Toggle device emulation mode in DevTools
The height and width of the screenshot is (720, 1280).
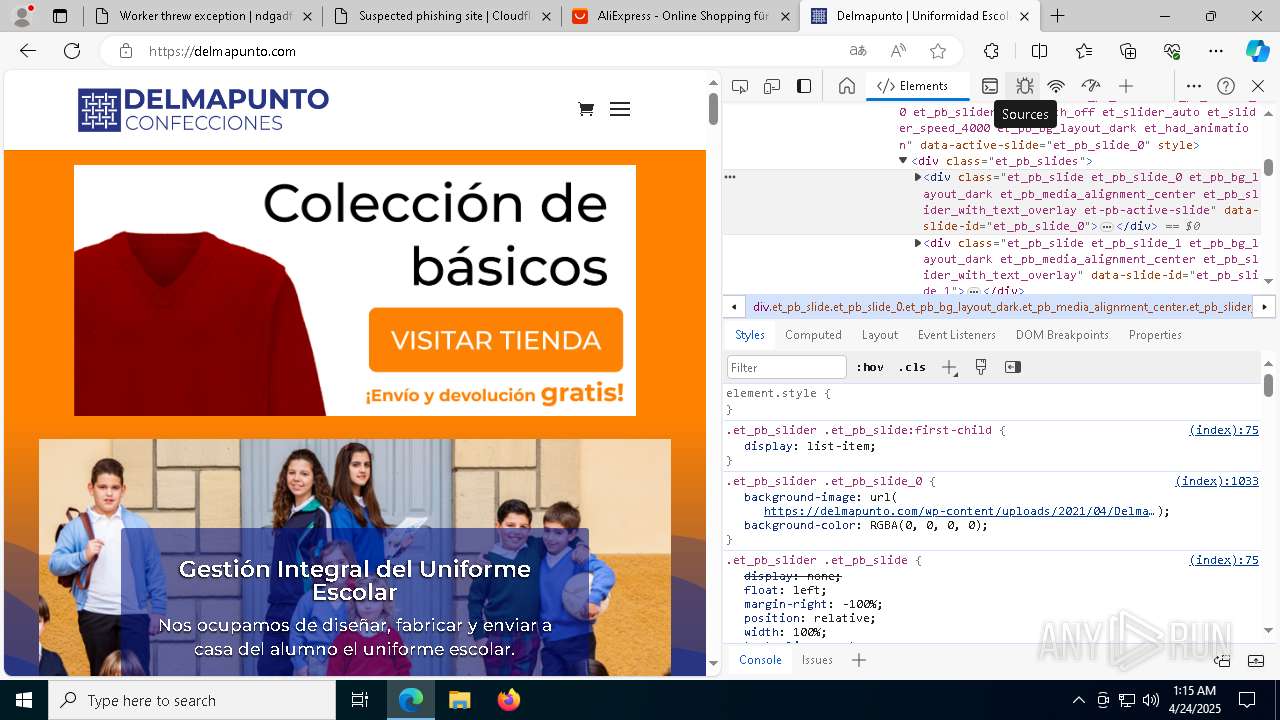coord(772,86)
